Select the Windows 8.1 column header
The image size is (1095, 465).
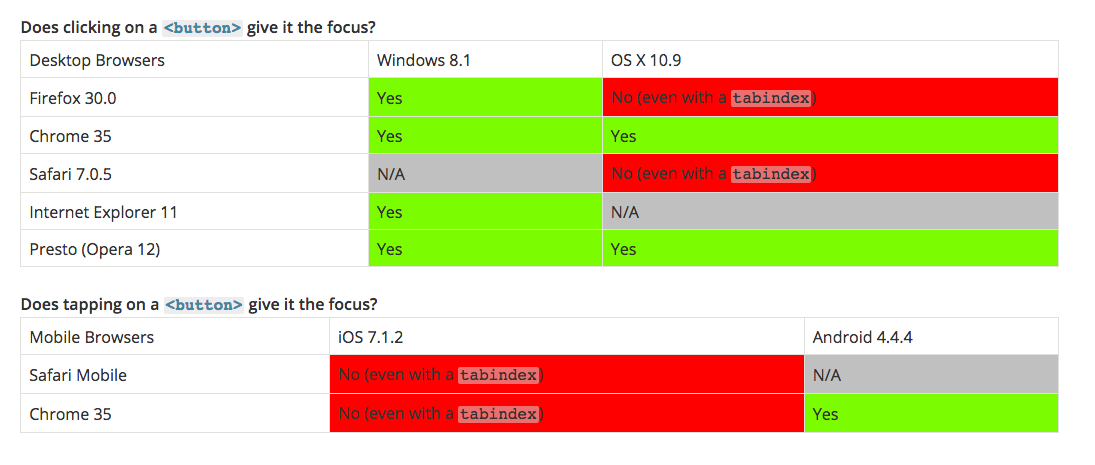tap(485, 59)
